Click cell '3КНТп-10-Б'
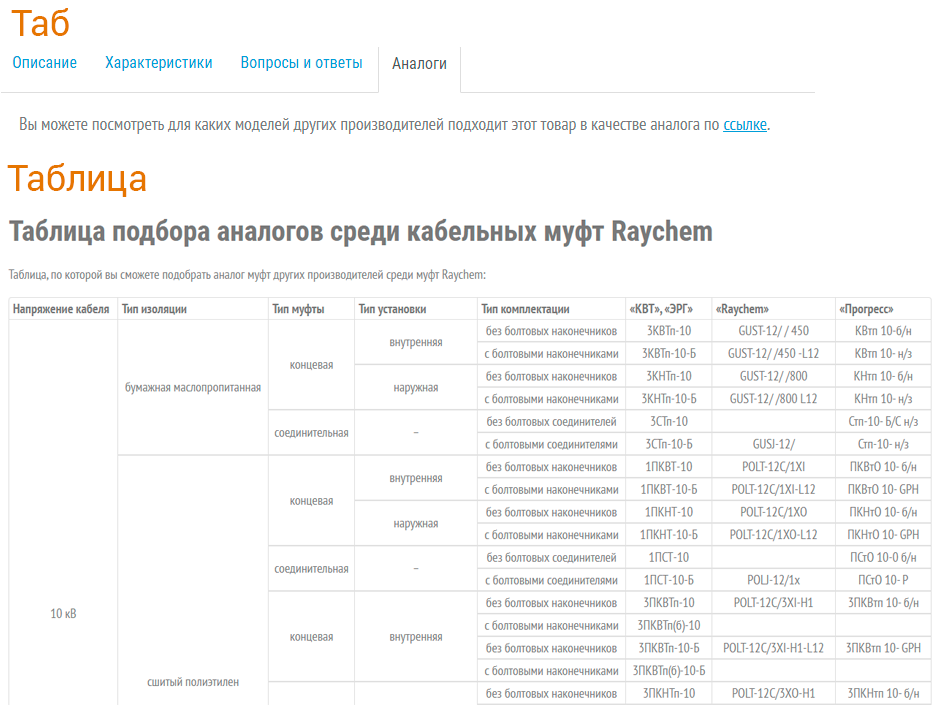 669,399
